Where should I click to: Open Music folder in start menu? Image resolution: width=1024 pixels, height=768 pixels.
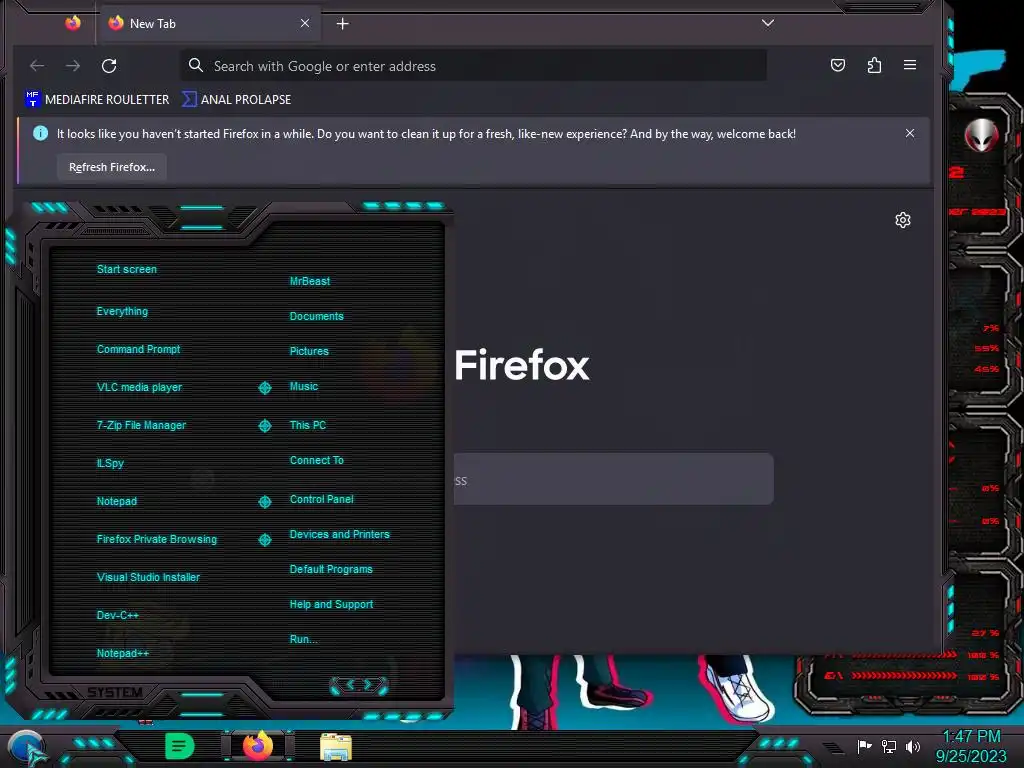(x=304, y=386)
